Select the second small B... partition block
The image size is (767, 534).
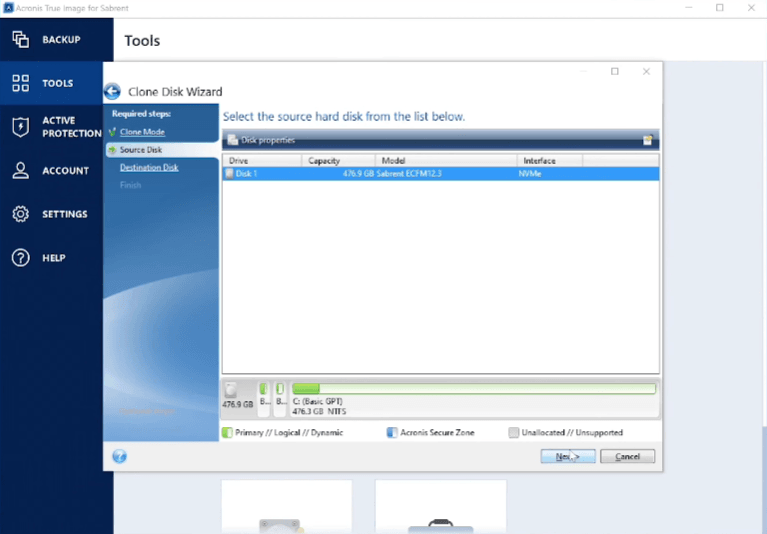(280, 399)
